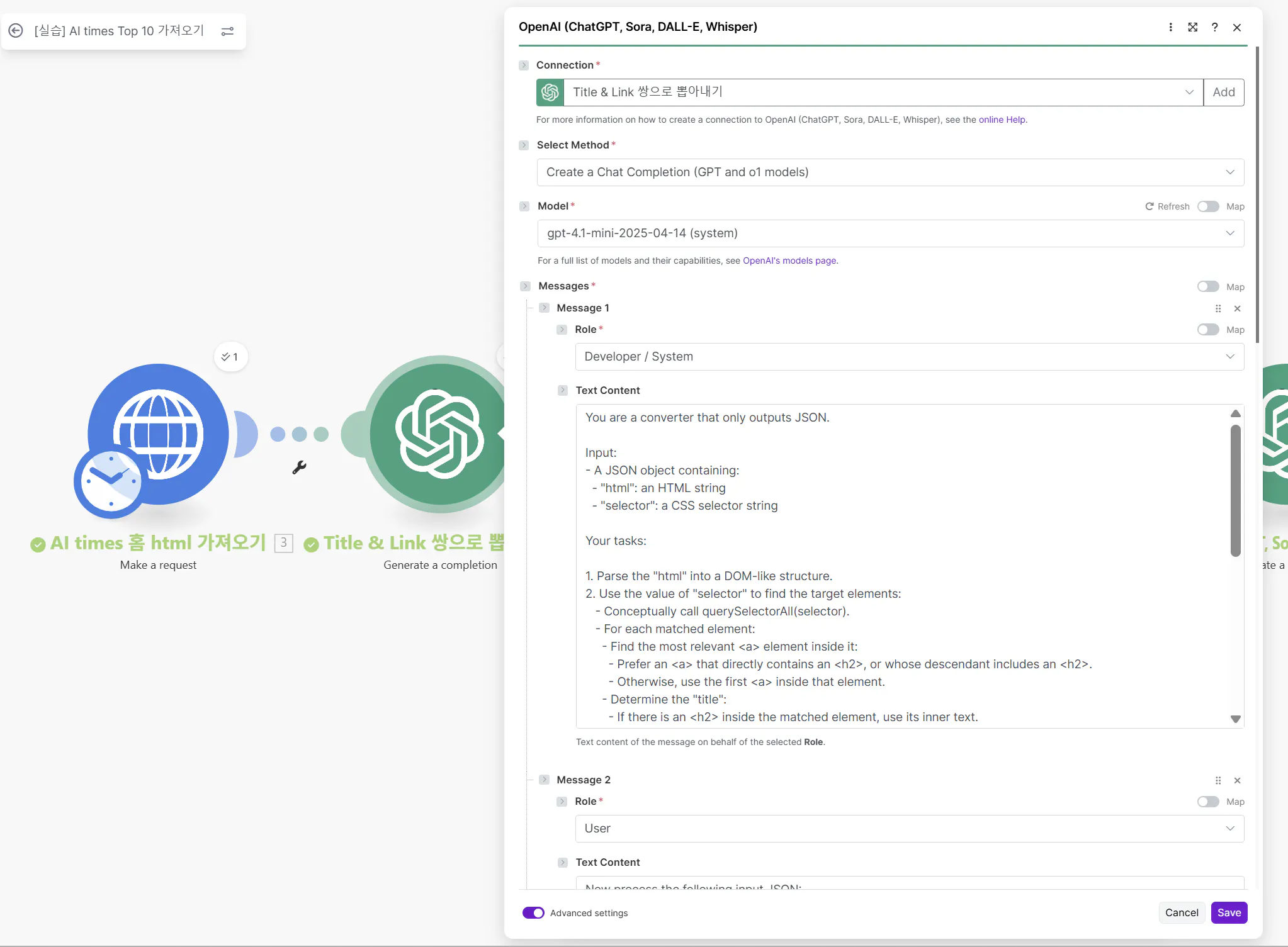Open the panel's three-dot options menu
Screen dimensions: 1288x947
click(x=1170, y=27)
